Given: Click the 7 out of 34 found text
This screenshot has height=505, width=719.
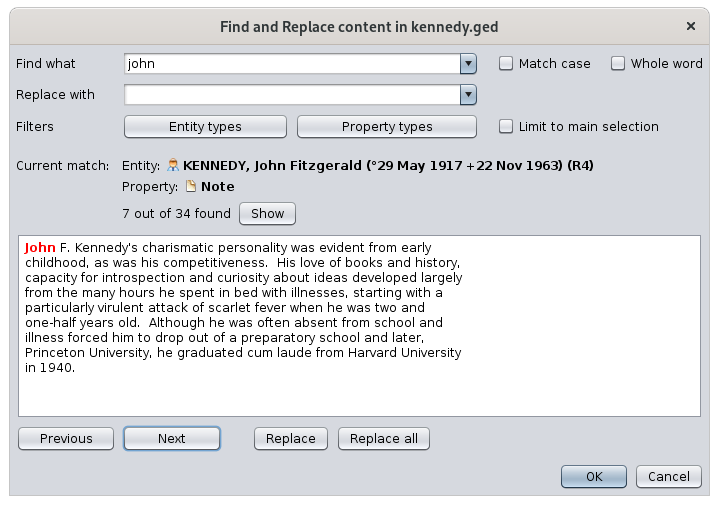Looking at the screenshot, I should pos(177,214).
